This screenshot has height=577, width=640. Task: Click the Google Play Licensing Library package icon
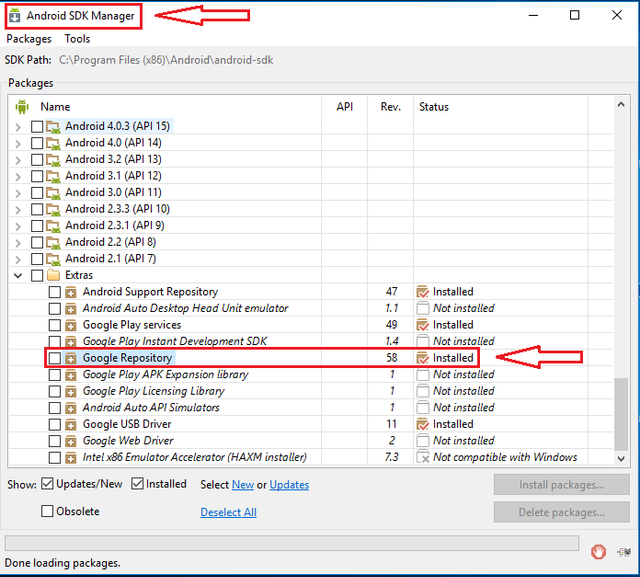click(x=71, y=391)
